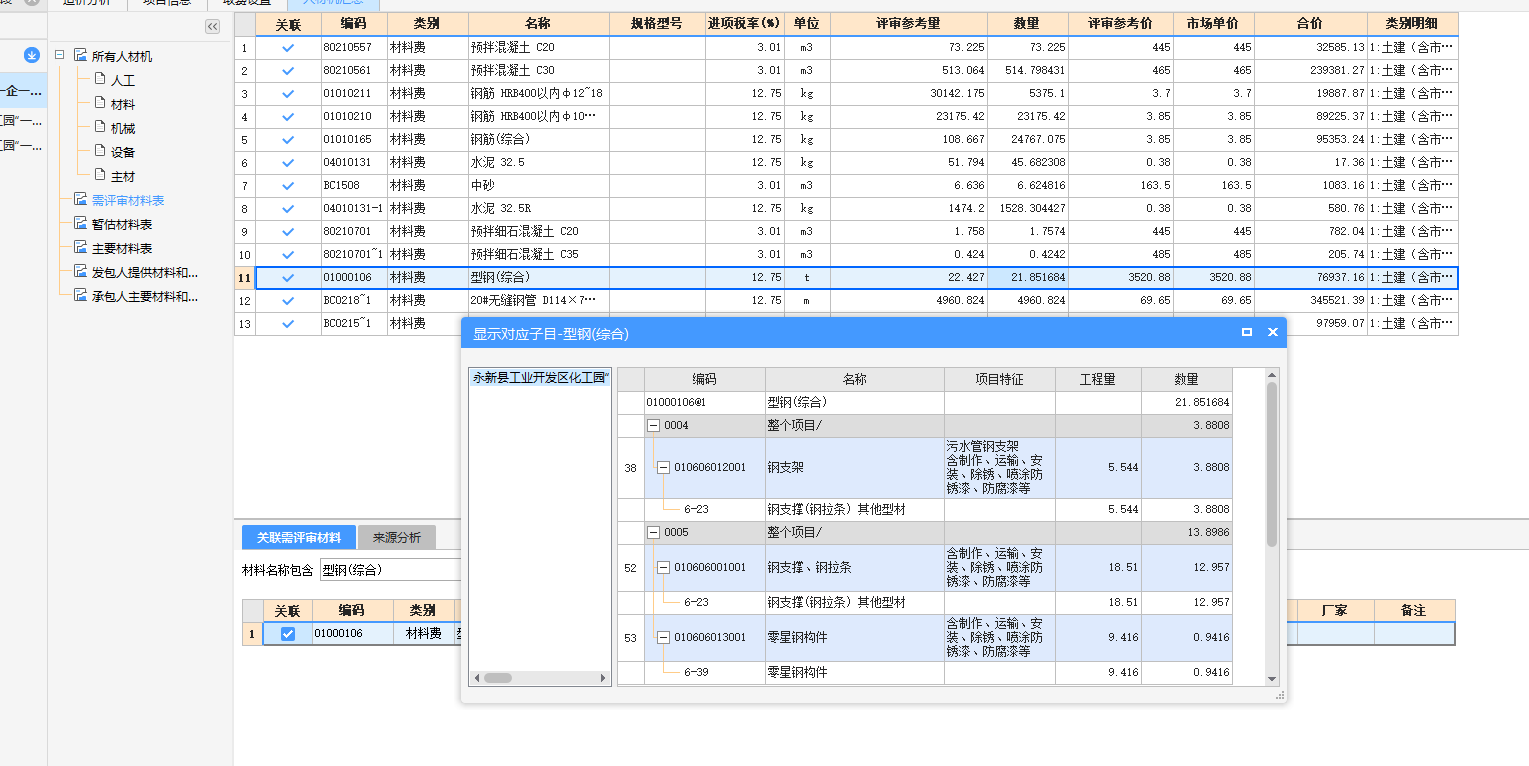Screen dimensions: 1529x766
Task: Click the 工程量 column header in dialog
Action: [x=1098, y=379]
